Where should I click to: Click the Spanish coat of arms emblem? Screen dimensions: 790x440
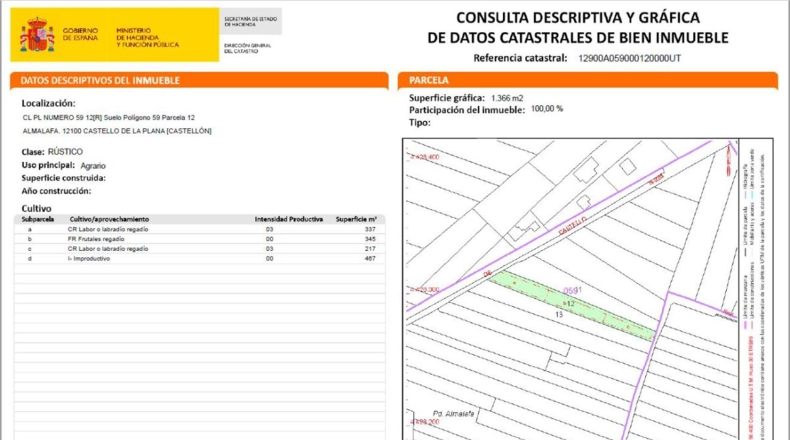tap(37, 34)
